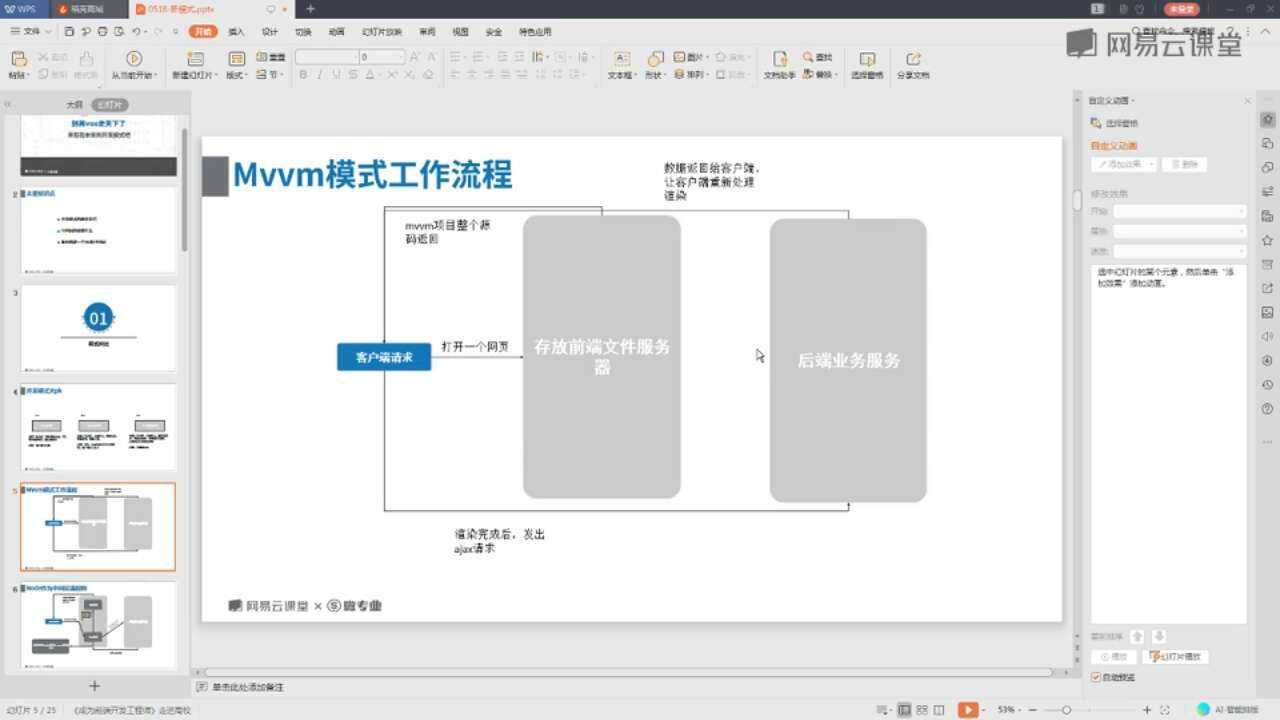Open the Insert ribbon tab
Image resolution: width=1280 pixels, height=720 pixels.
(236, 32)
